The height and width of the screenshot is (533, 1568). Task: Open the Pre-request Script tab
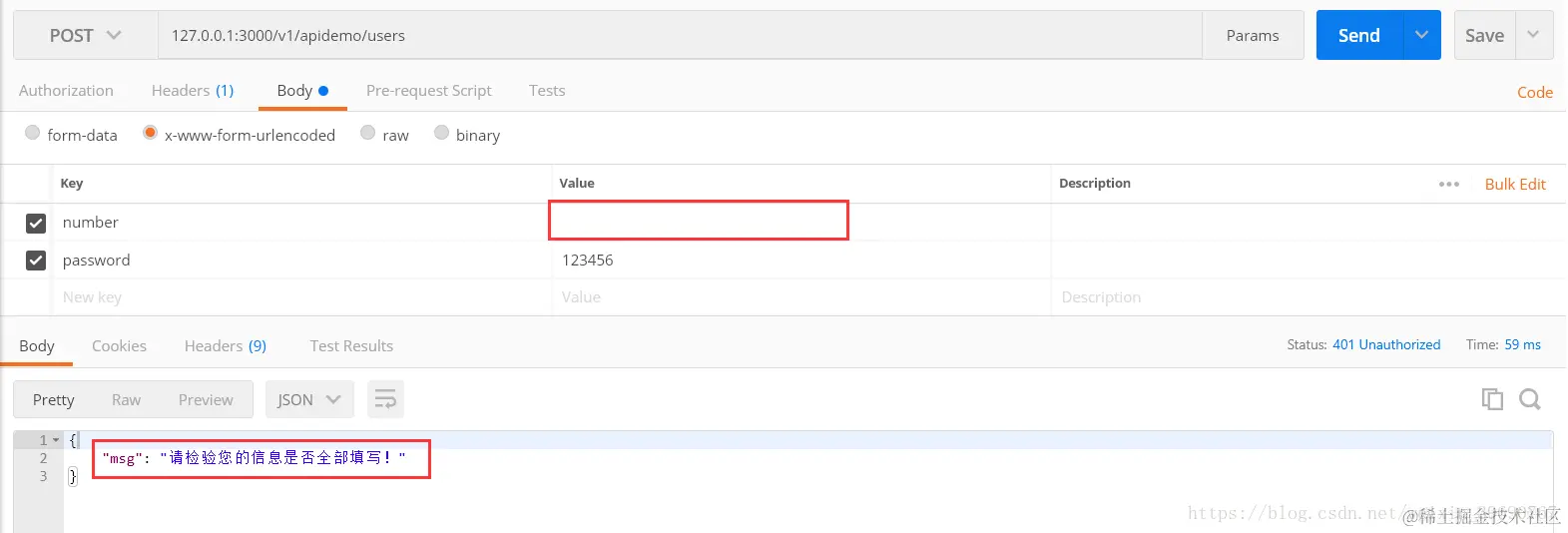tap(429, 90)
